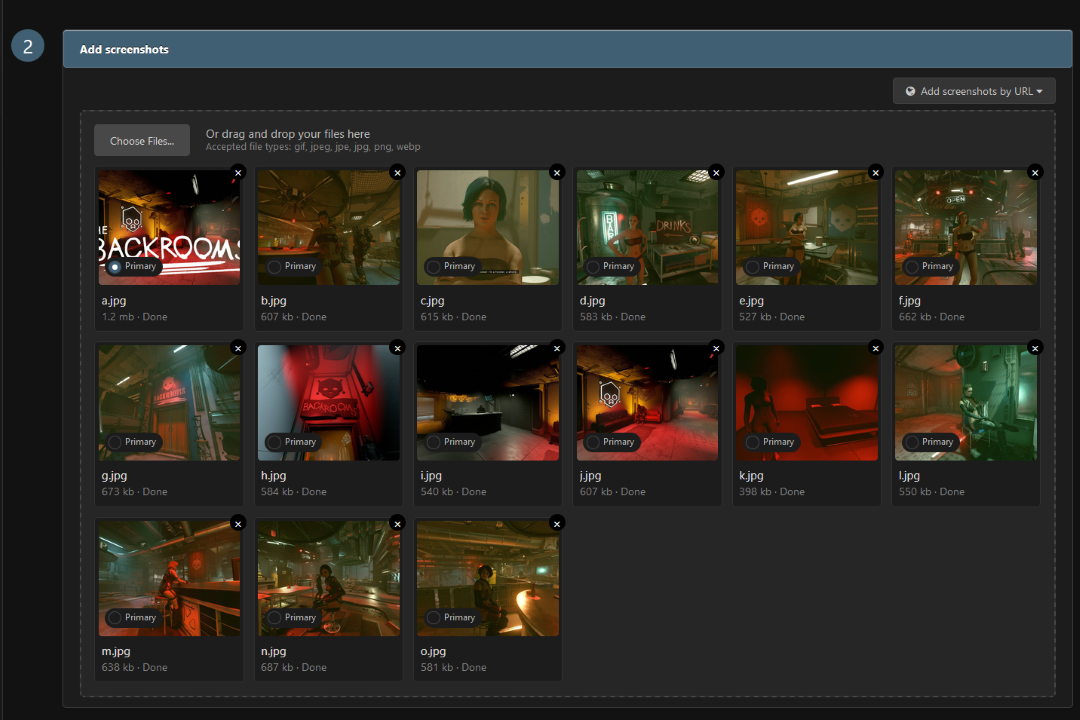Open the c.jpg portrait thumbnail
Screen dimensions: 1080x720
tap(488, 227)
